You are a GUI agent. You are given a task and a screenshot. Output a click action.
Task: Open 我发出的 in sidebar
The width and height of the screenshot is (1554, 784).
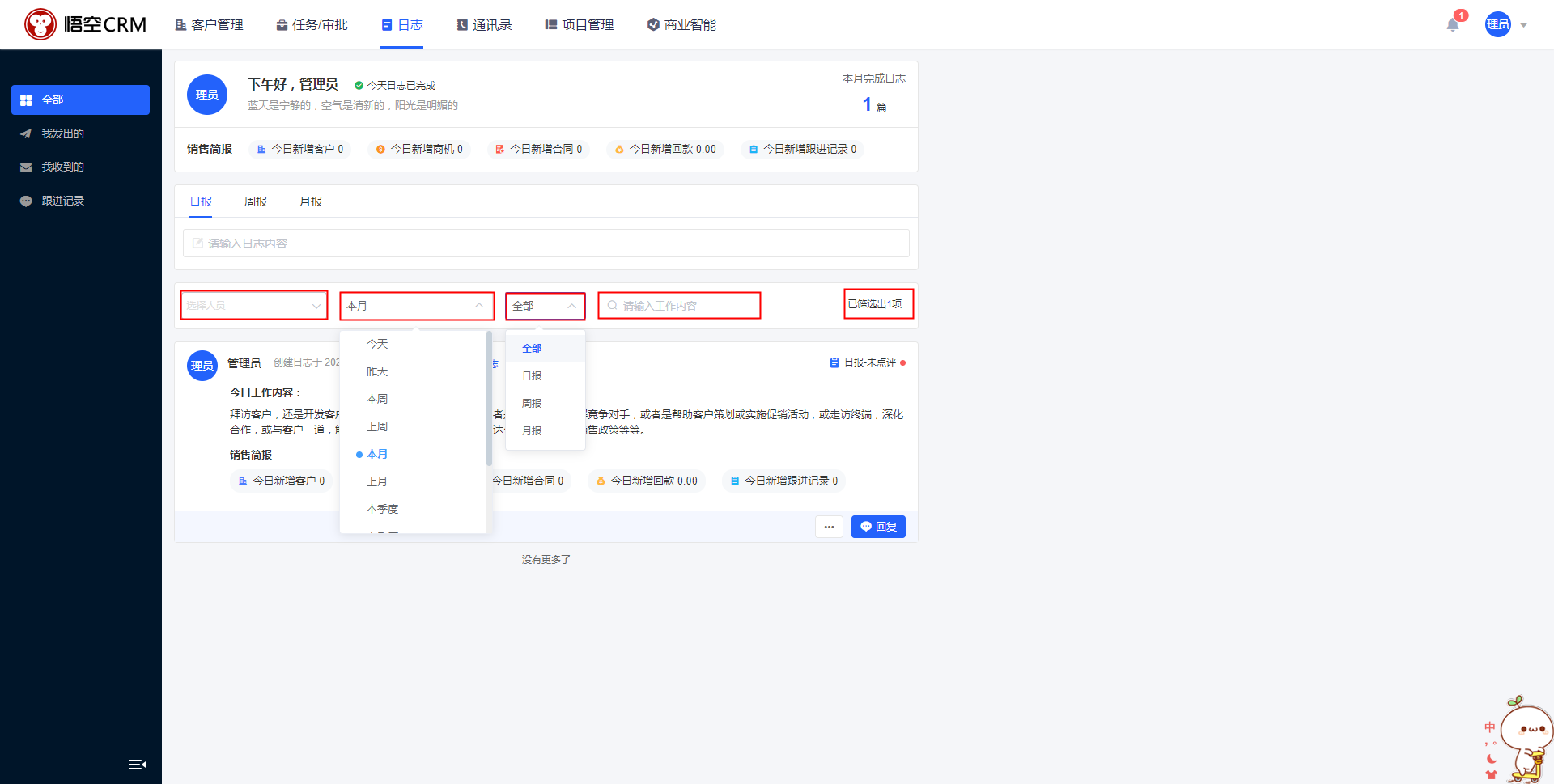coord(80,133)
